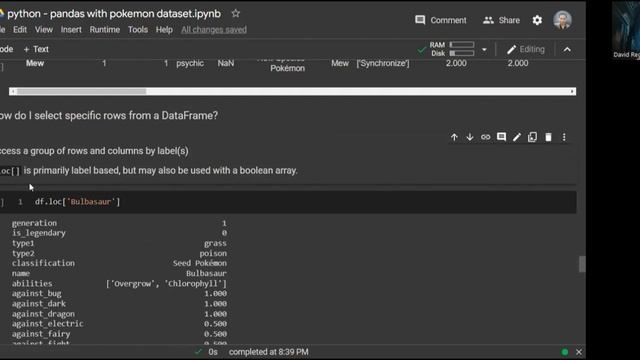Open the Tools menu
The width and height of the screenshot is (640, 360).
(138, 30)
